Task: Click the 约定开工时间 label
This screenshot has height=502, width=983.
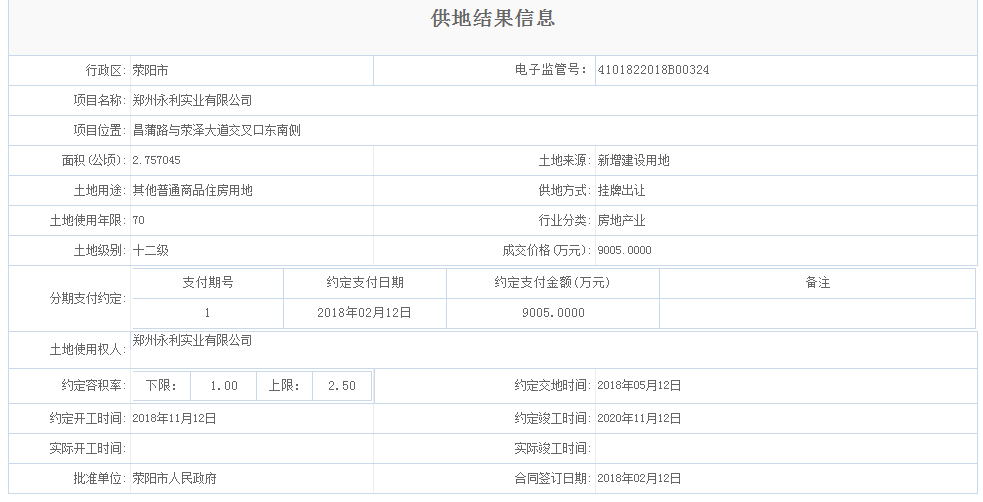Action: coord(88,418)
